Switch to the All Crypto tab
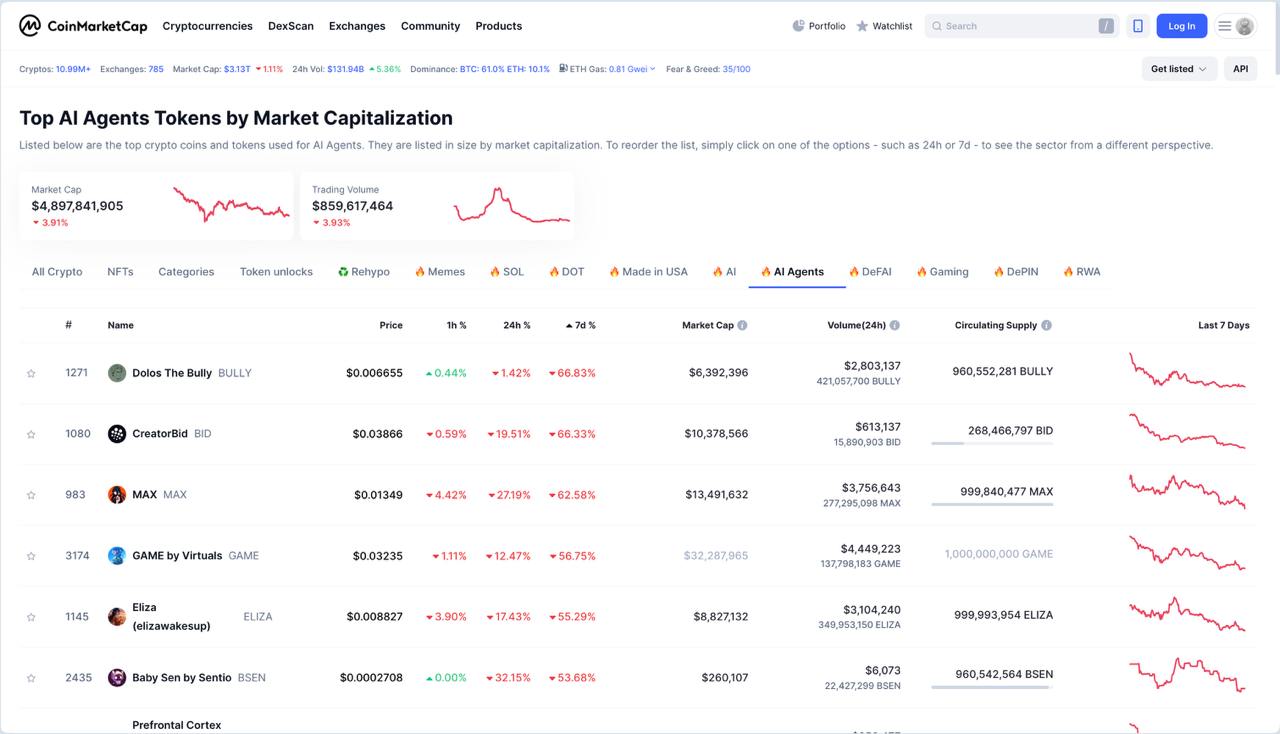The image size is (1280, 734). 57,272
